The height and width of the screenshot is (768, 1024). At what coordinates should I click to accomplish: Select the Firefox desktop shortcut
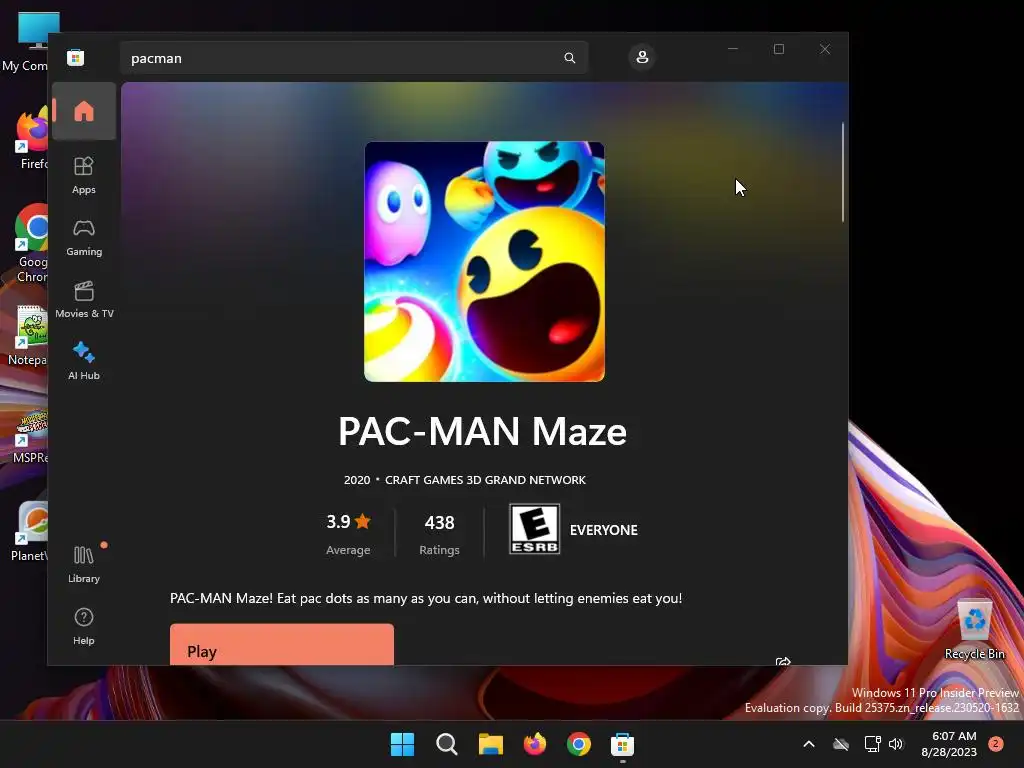tap(31, 138)
